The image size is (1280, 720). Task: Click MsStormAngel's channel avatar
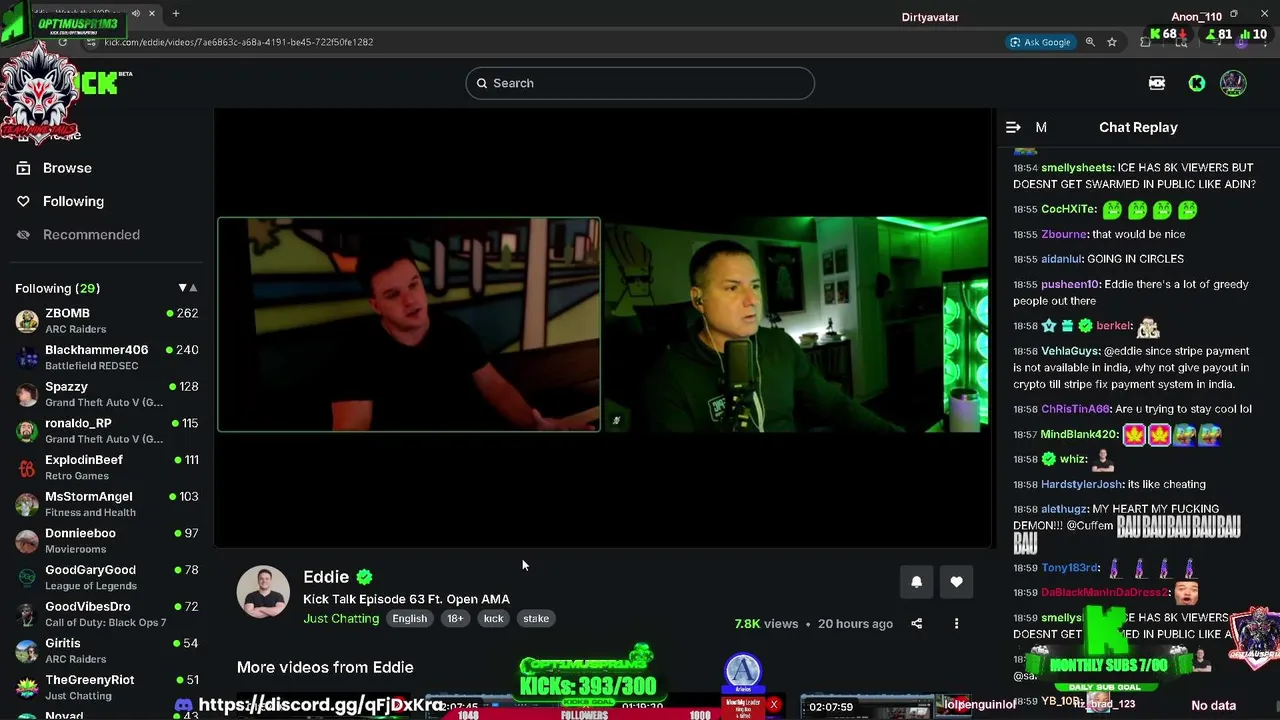[27, 504]
